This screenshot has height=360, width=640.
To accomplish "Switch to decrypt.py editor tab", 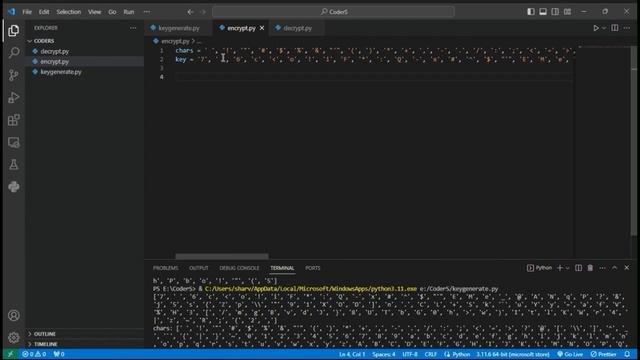I will (297, 28).
